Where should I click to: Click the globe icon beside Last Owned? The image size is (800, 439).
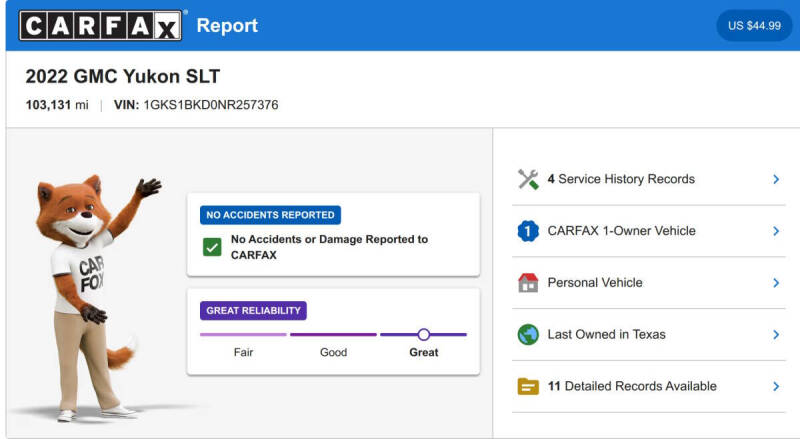click(x=528, y=335)
